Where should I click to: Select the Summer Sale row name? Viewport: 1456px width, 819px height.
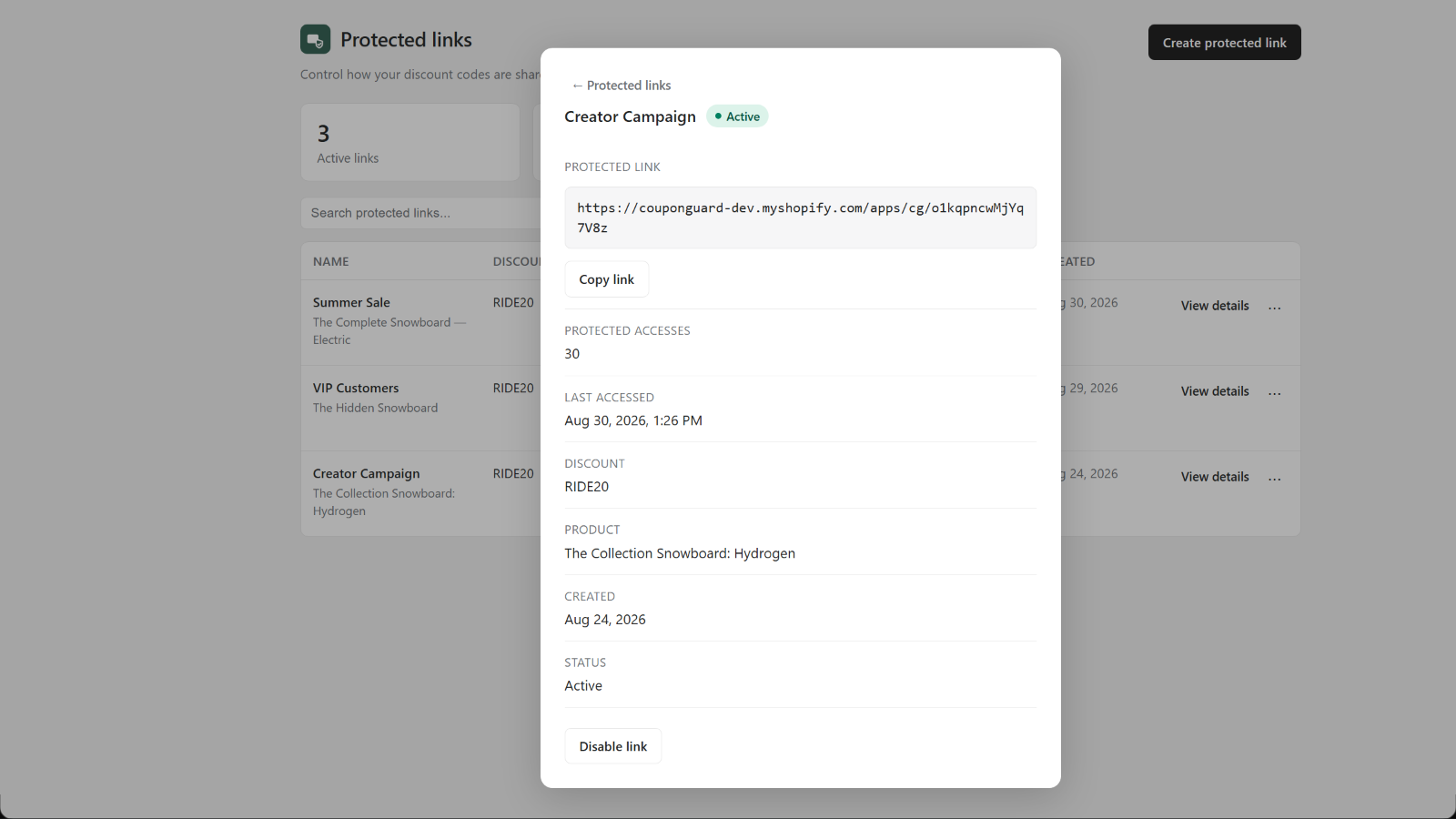pos(351,303)
